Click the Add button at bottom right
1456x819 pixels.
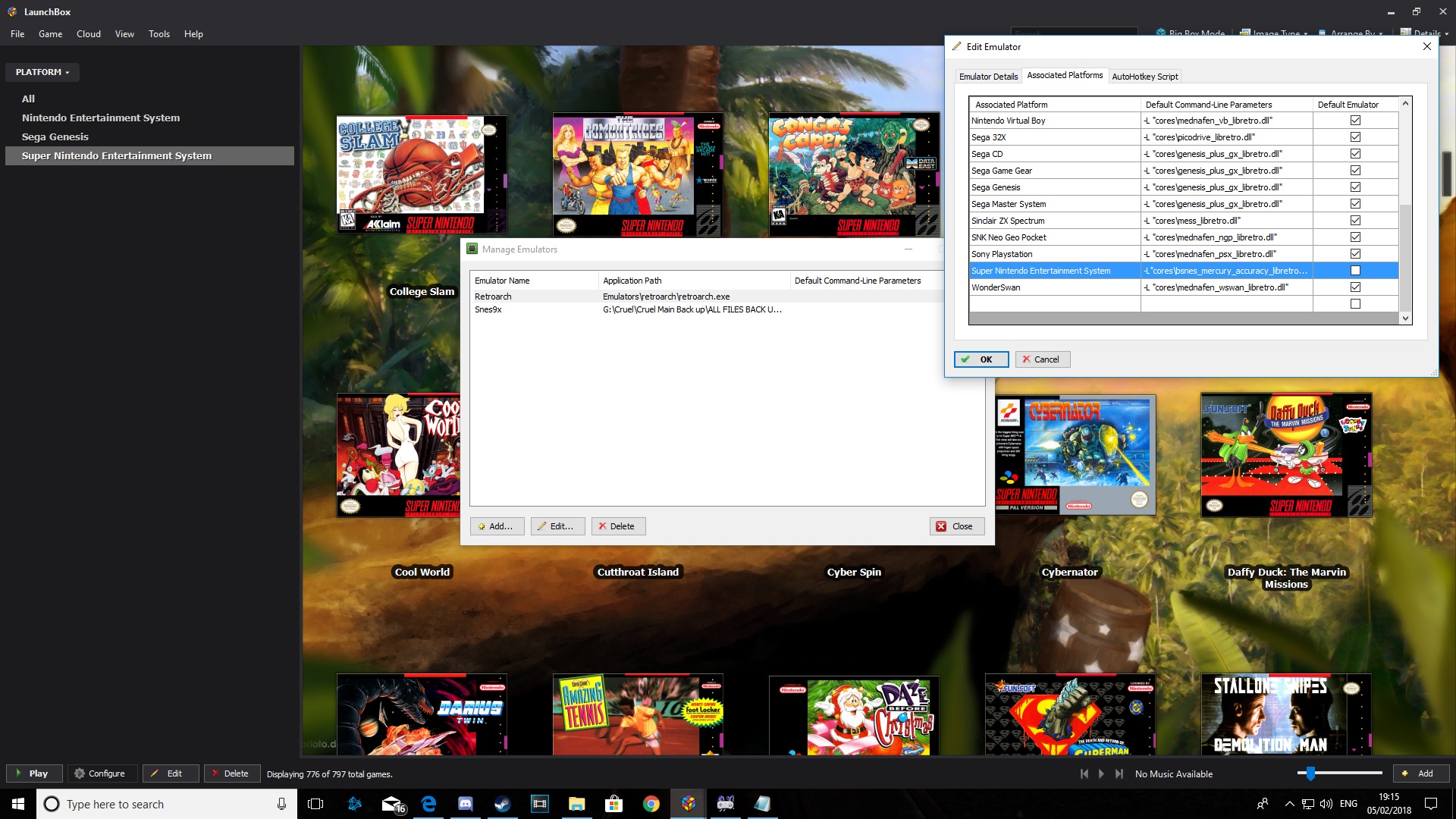1420,773
